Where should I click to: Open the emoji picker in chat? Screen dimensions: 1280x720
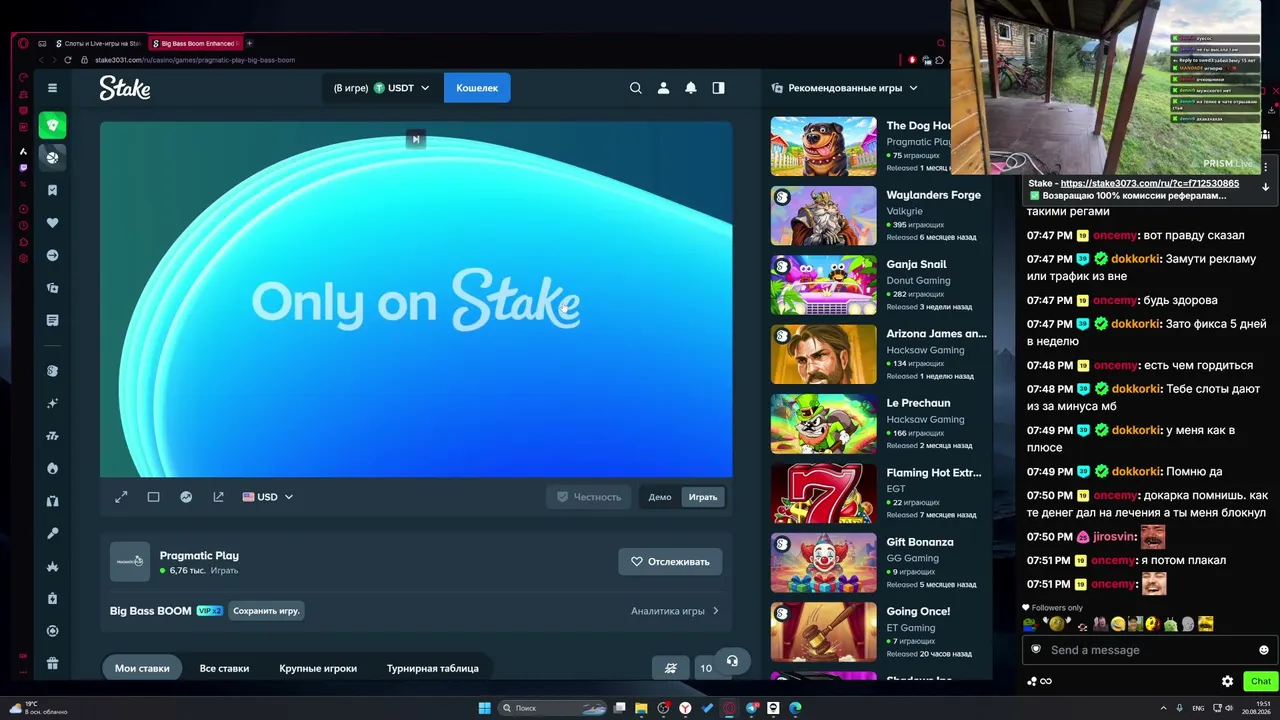pos(1264,650)
